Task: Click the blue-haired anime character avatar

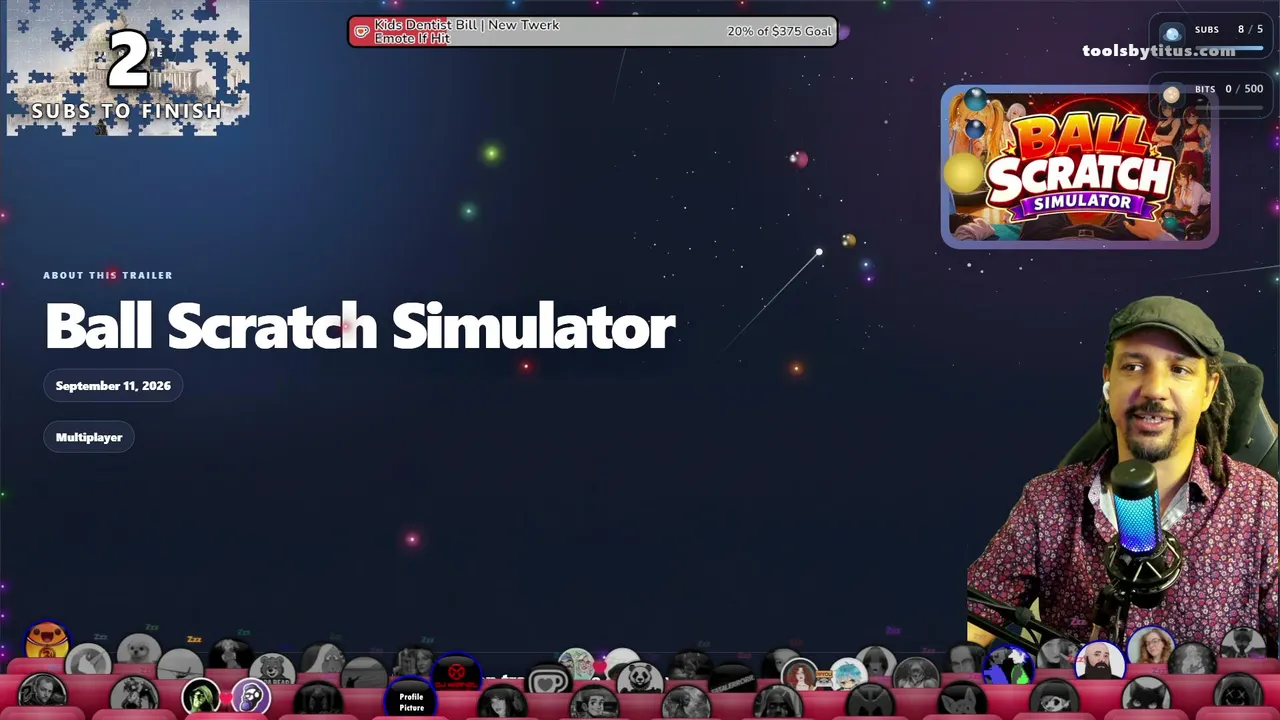Action: 848,673
